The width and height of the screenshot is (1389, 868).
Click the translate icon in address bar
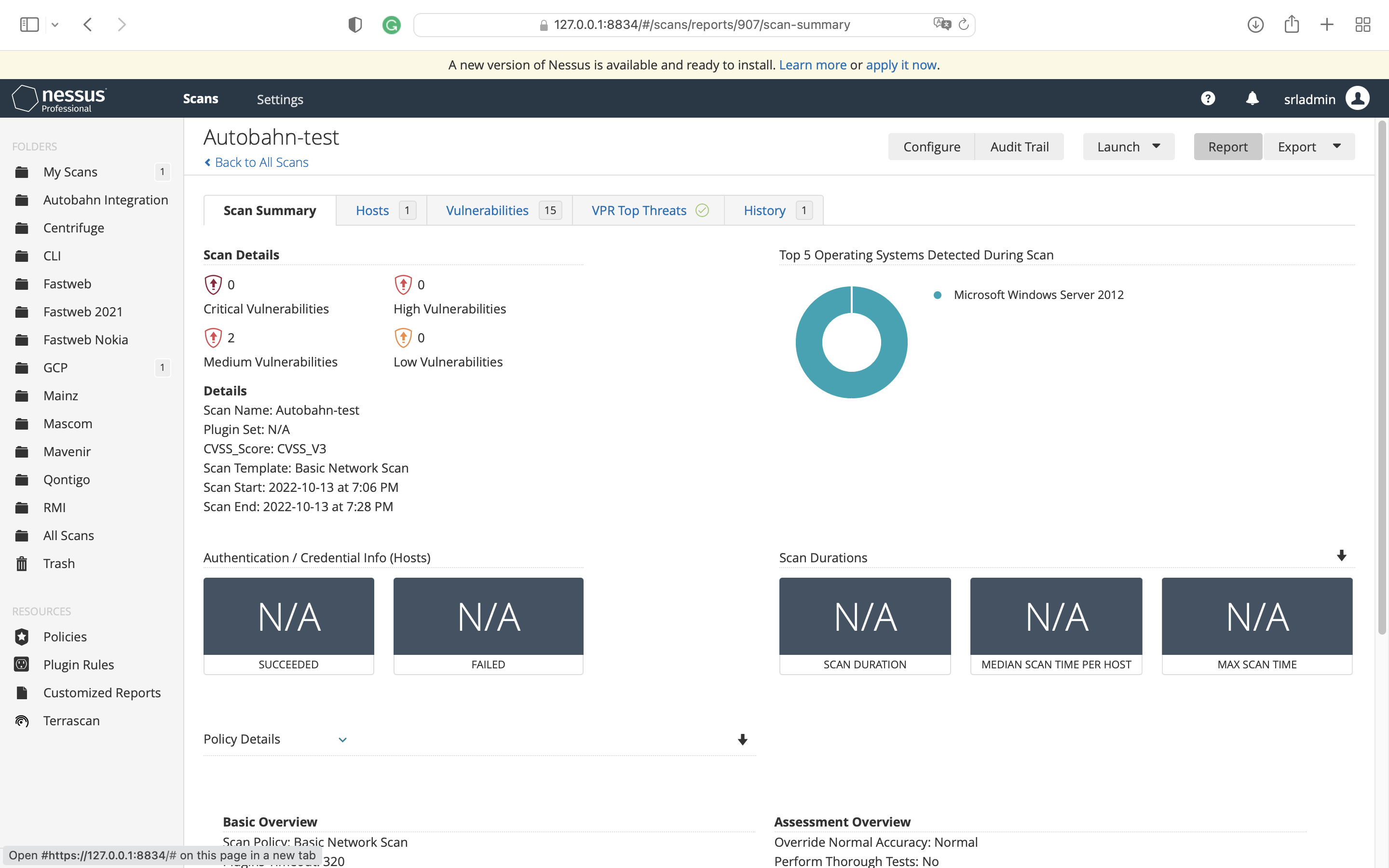(x=942, y=24)
